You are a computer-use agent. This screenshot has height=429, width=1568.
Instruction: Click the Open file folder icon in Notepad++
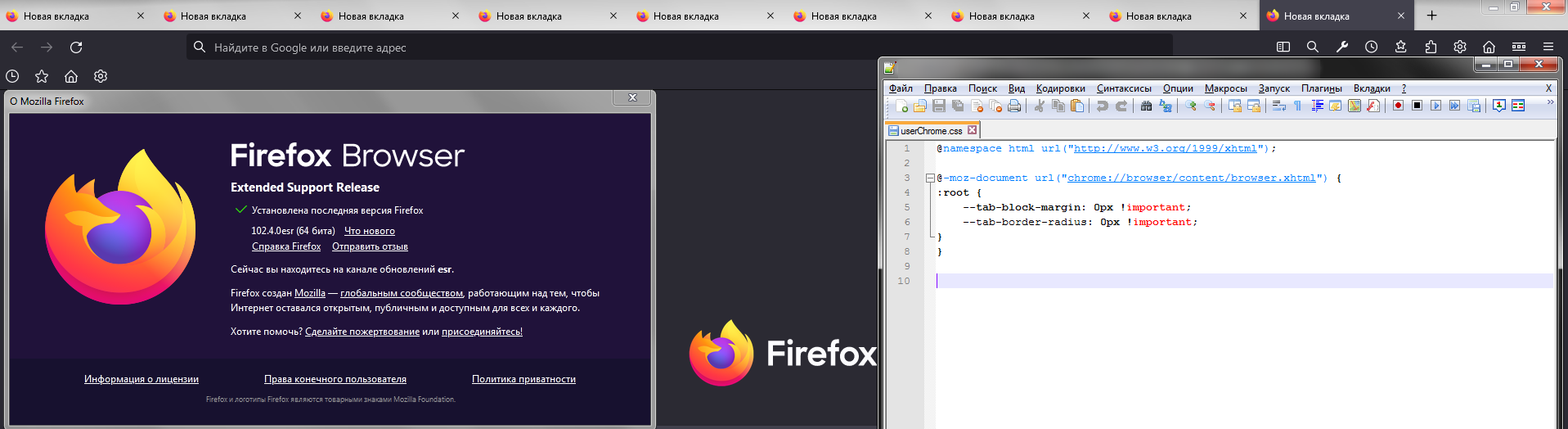click(920, 106)
